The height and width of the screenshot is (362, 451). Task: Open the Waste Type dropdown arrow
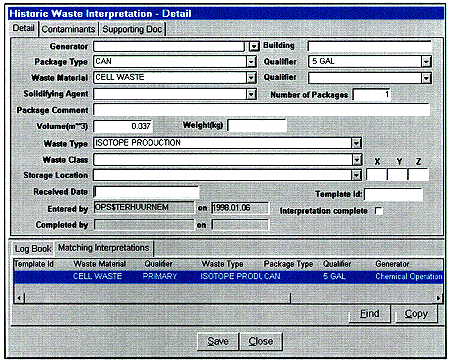click(356, 143)
